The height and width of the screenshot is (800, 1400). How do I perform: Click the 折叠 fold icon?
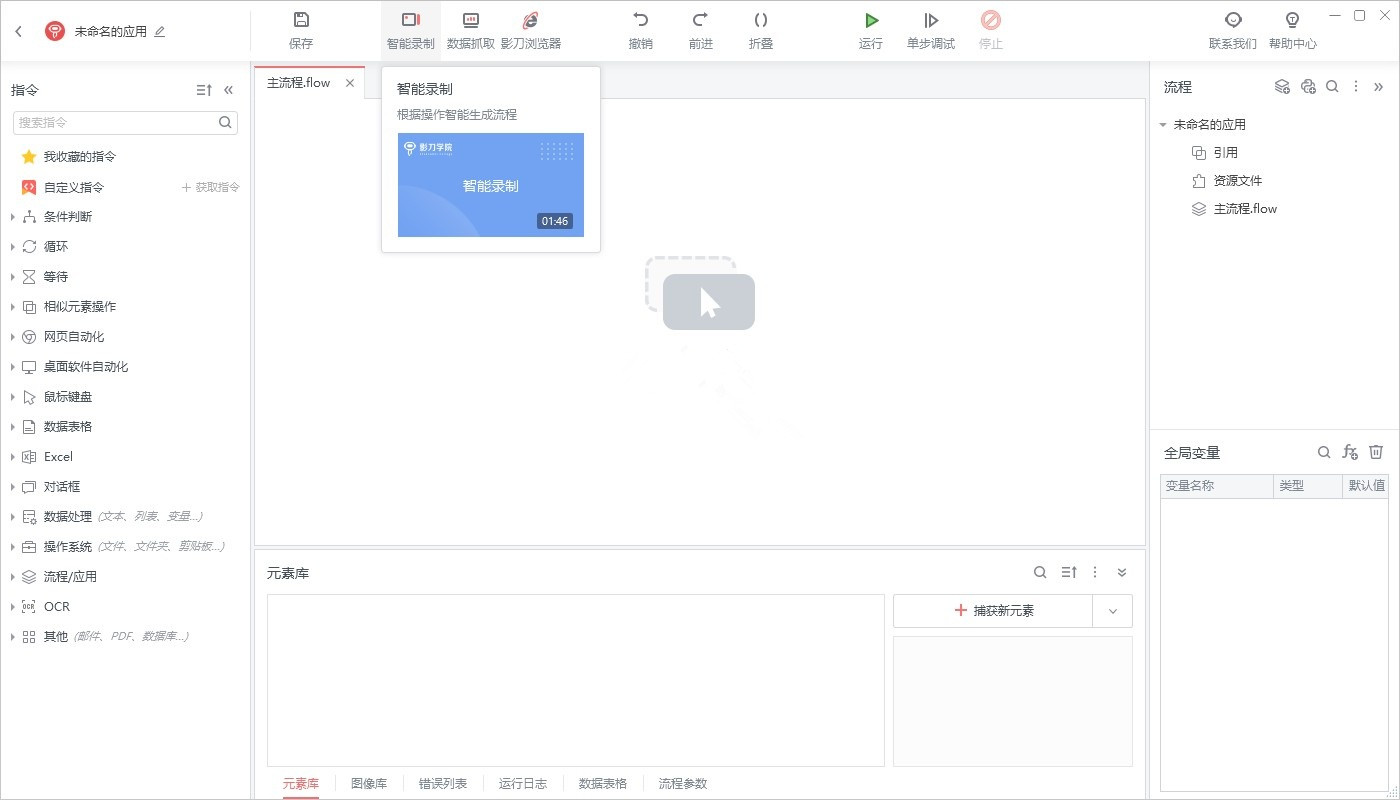coord(761,21)
